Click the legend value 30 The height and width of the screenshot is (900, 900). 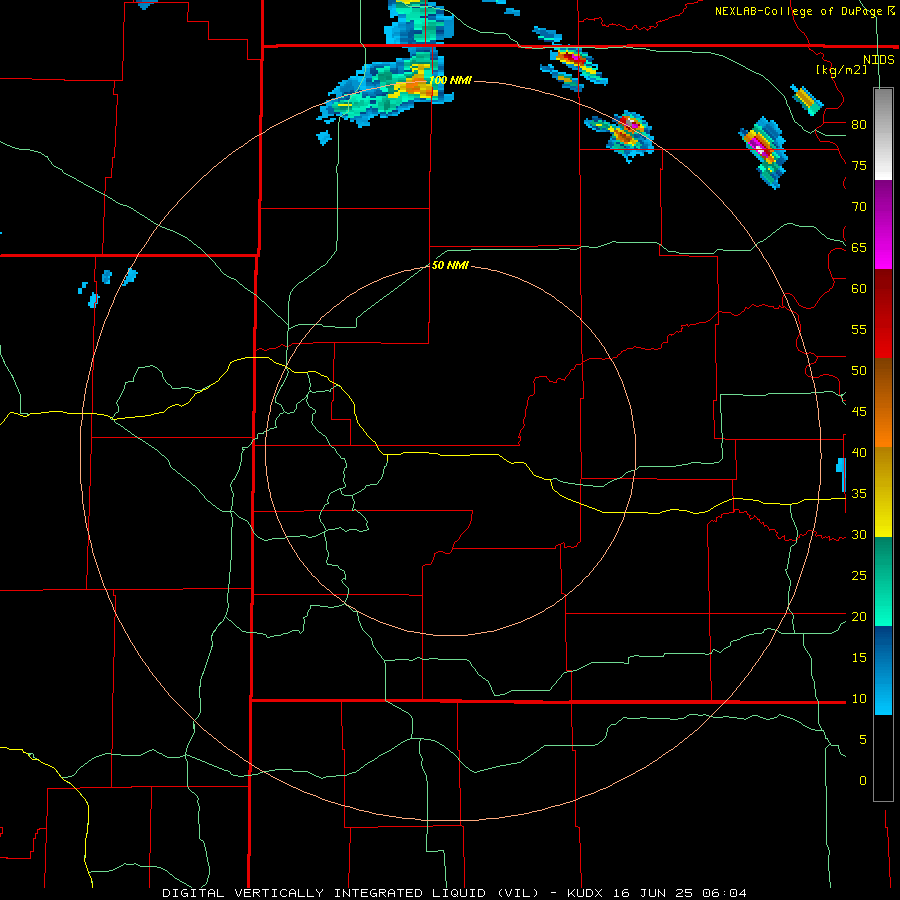pyautogui.click(x=859, y=535)
